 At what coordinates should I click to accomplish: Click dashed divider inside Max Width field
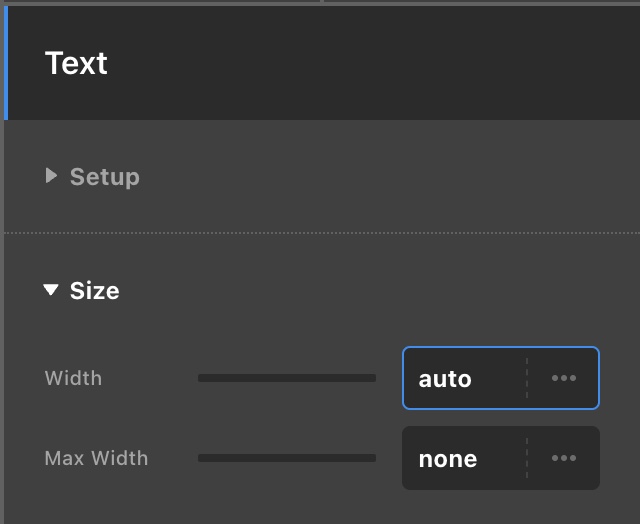(x=527, y=459)
